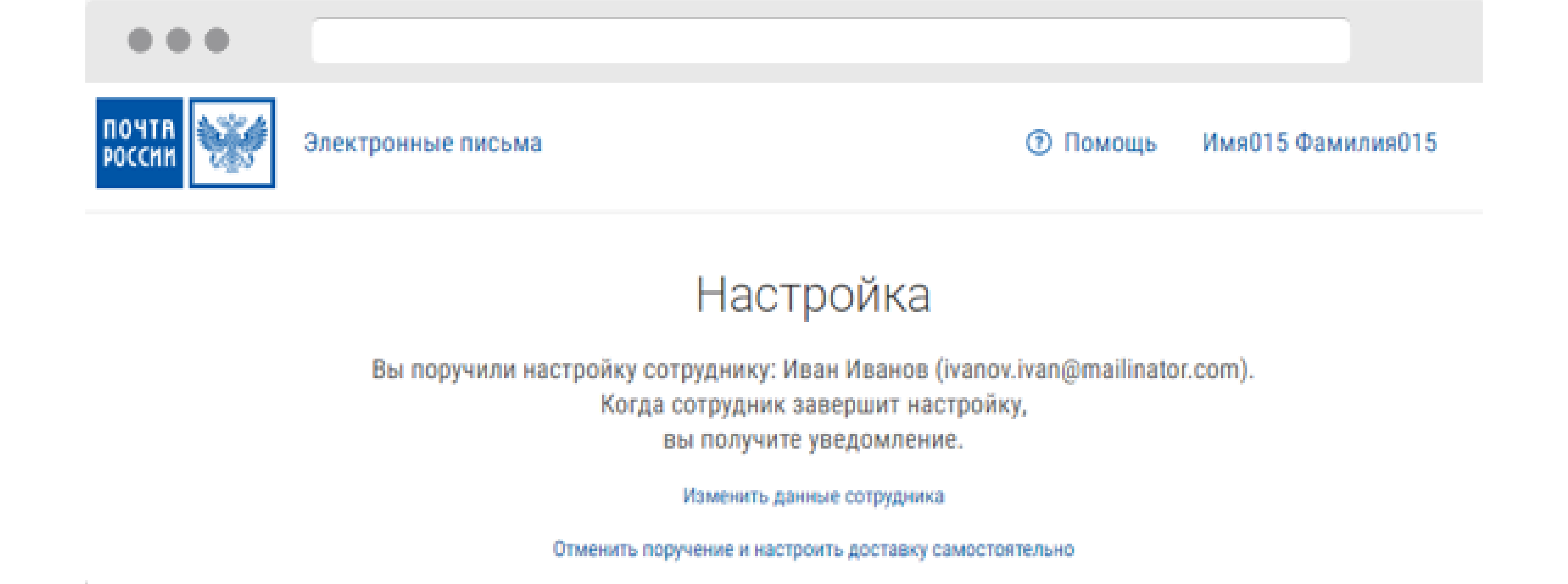This screenshot has width=1568, height=584.
Task: Click the middle gray window dot
Action: pyautogui.click(x=178, y=40)
